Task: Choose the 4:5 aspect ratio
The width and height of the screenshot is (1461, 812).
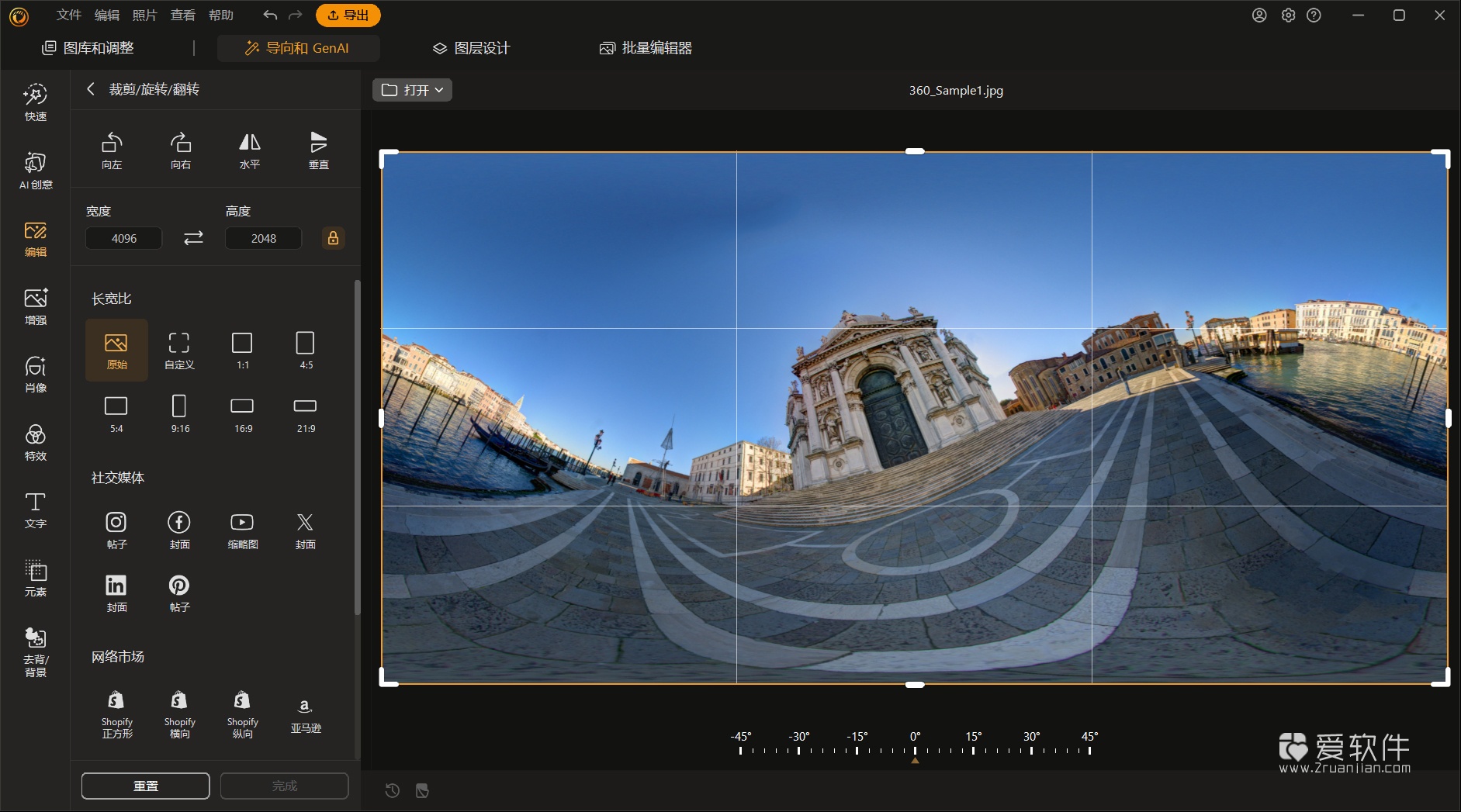Action: point(306,350)
